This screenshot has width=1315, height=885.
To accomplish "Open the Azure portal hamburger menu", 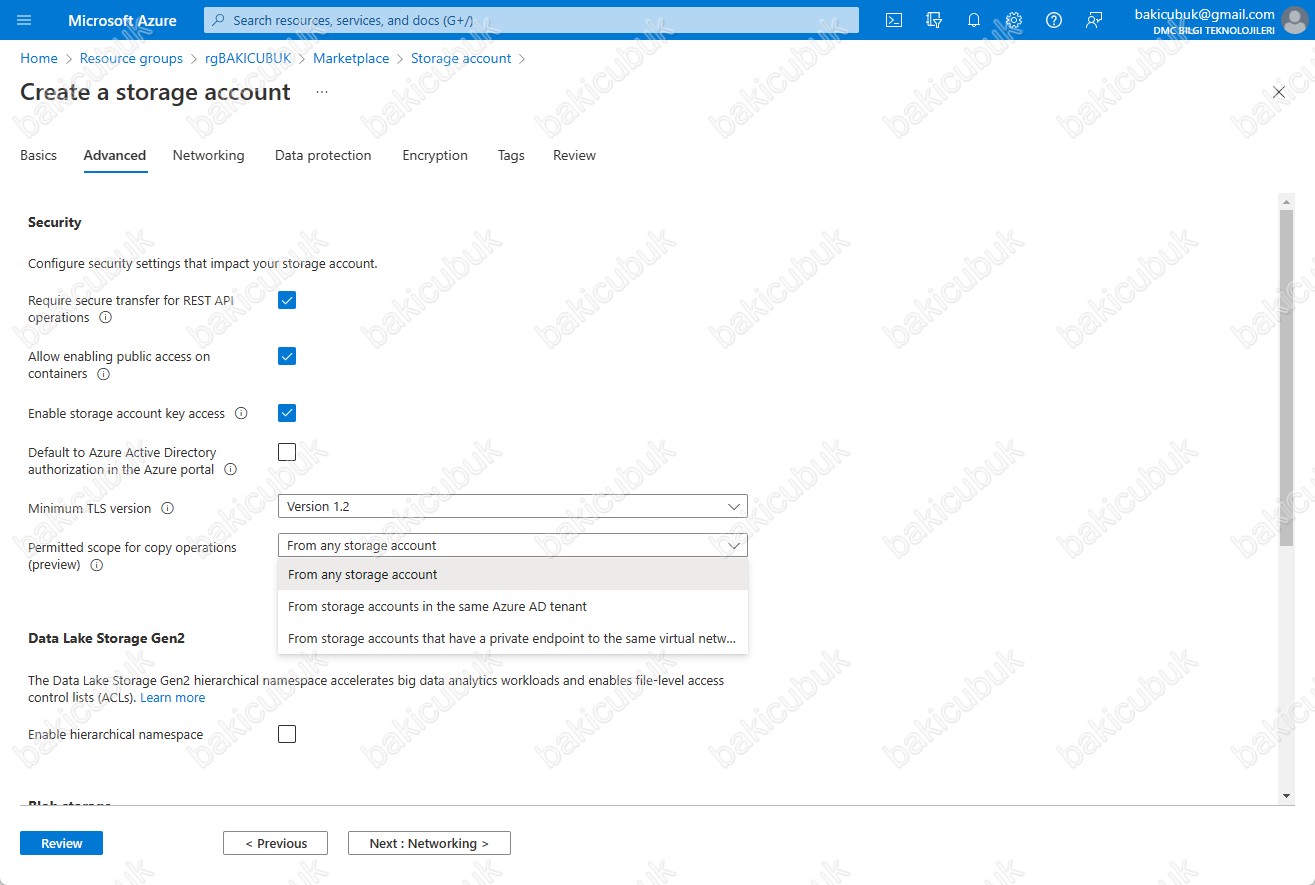I will click(x=25, y=20).
